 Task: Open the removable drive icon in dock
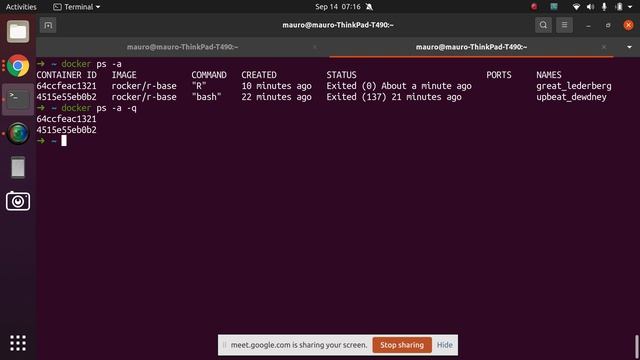(x=18, y=167)
